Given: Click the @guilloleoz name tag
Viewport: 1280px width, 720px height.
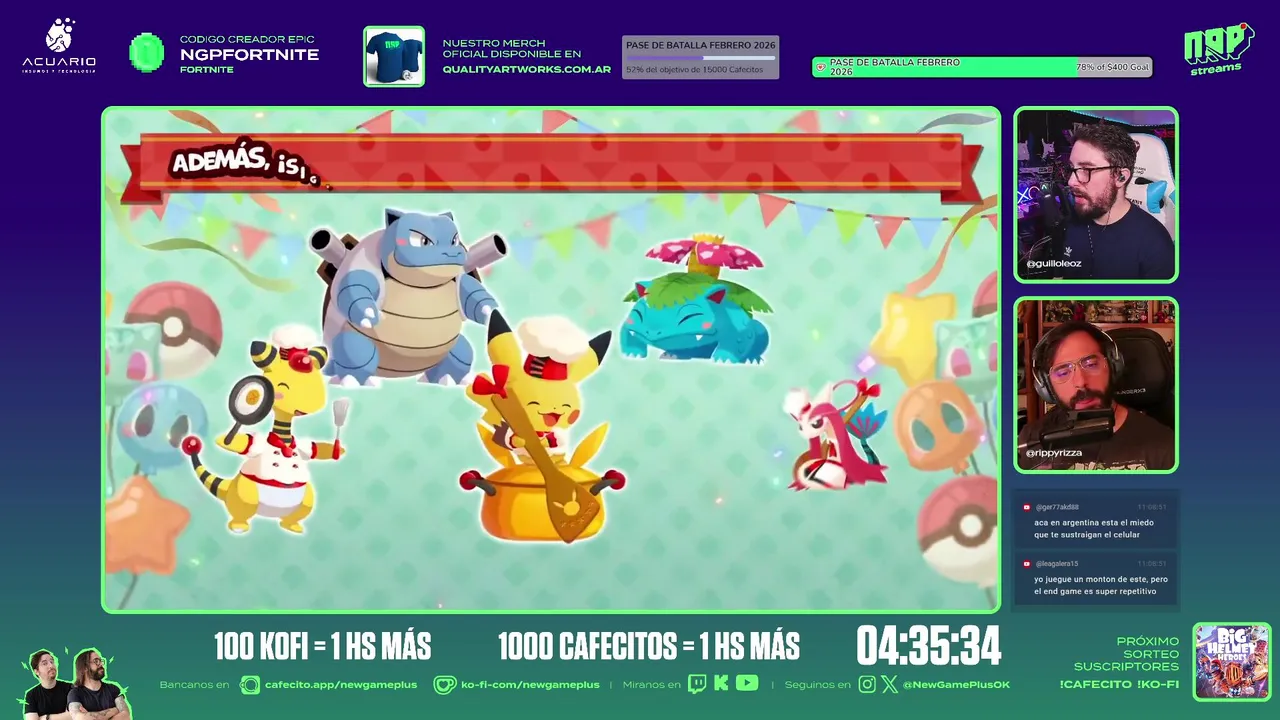Looking at the screenshot, I should point(1053,264).
